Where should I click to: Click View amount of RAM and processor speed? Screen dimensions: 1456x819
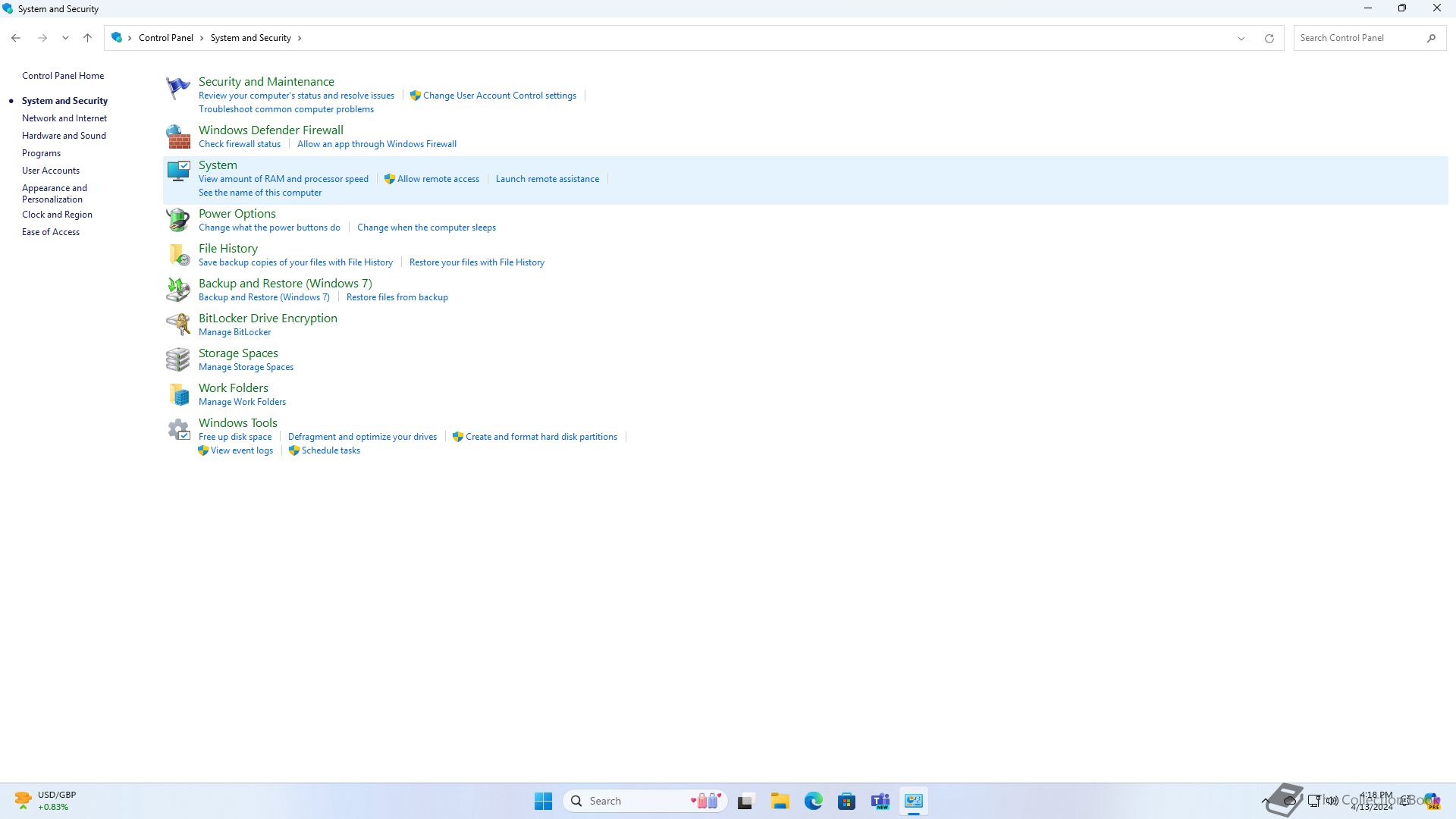click(x=284, y=179)
